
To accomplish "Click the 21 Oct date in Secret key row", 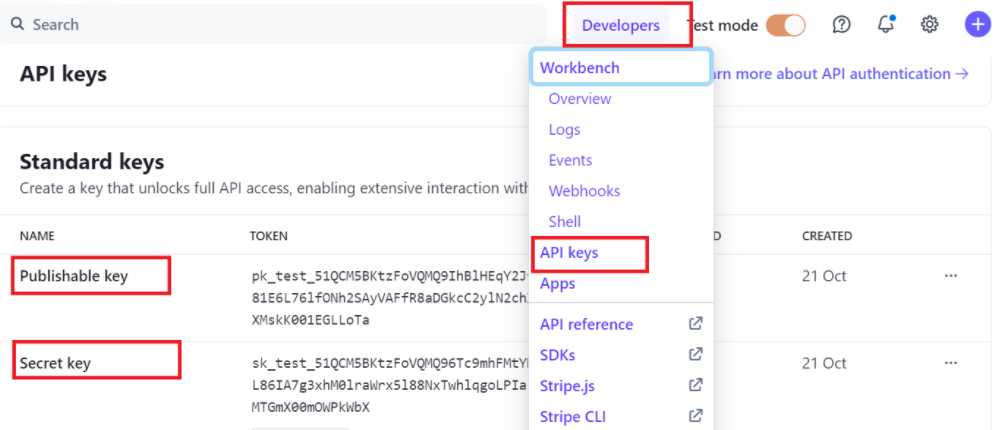I will 824,363.
